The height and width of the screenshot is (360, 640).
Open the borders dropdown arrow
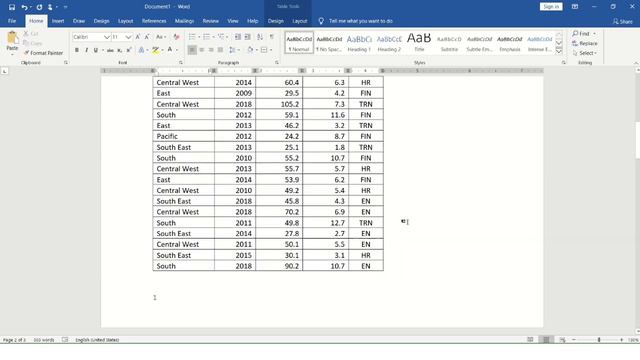pos(271,50)
